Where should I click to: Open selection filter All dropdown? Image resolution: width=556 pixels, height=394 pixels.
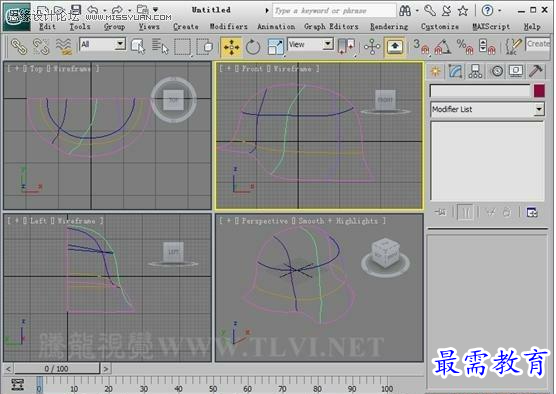[x=102, y=44]
